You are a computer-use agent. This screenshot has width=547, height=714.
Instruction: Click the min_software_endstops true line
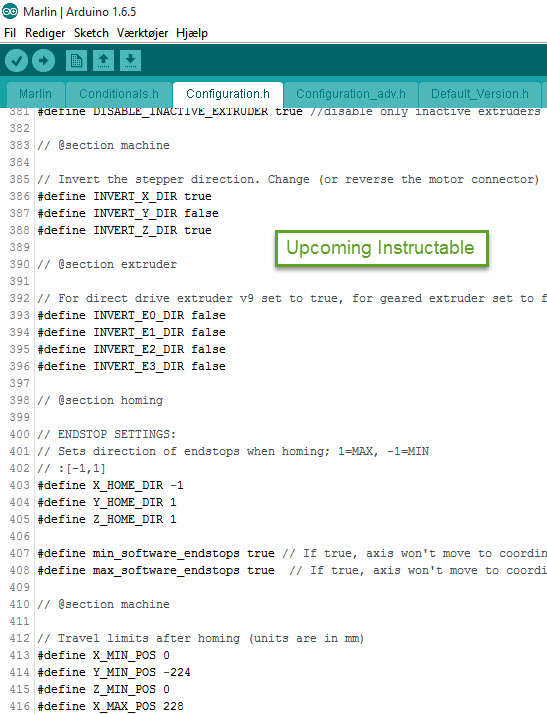291,553
